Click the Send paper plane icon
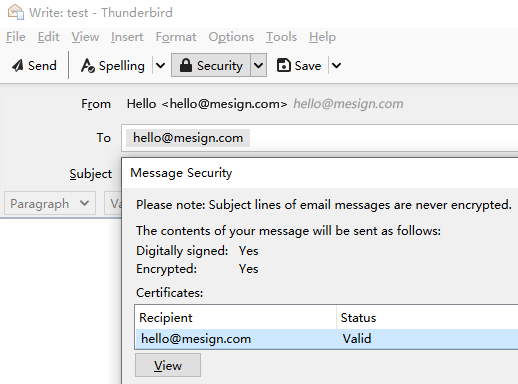The height and width of the screenshot is (384, 518). 18,65
